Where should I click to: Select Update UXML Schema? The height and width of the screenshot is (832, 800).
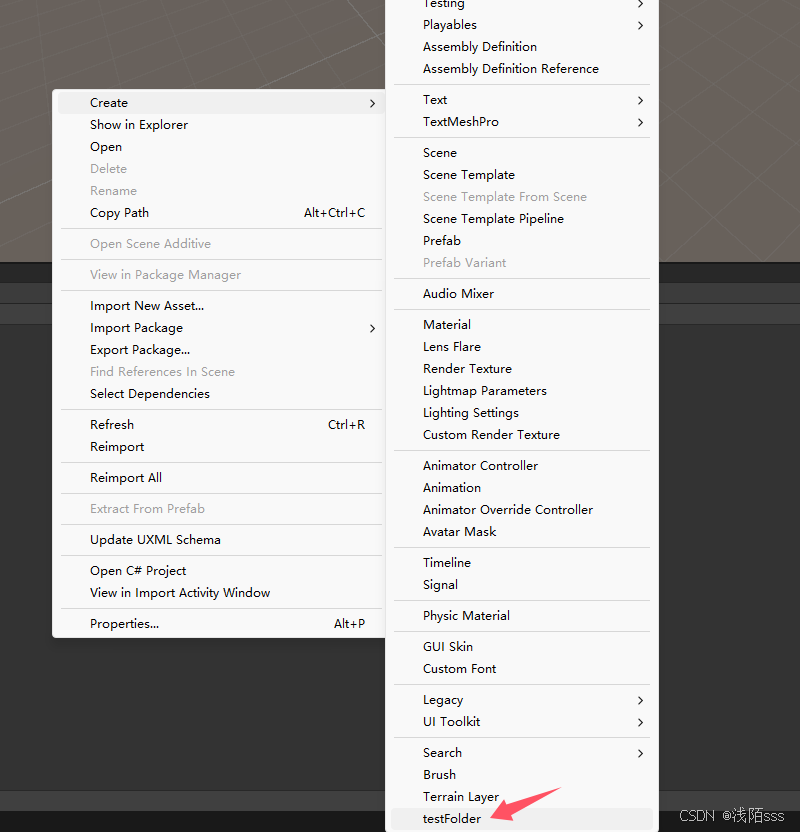click(221, 540)
